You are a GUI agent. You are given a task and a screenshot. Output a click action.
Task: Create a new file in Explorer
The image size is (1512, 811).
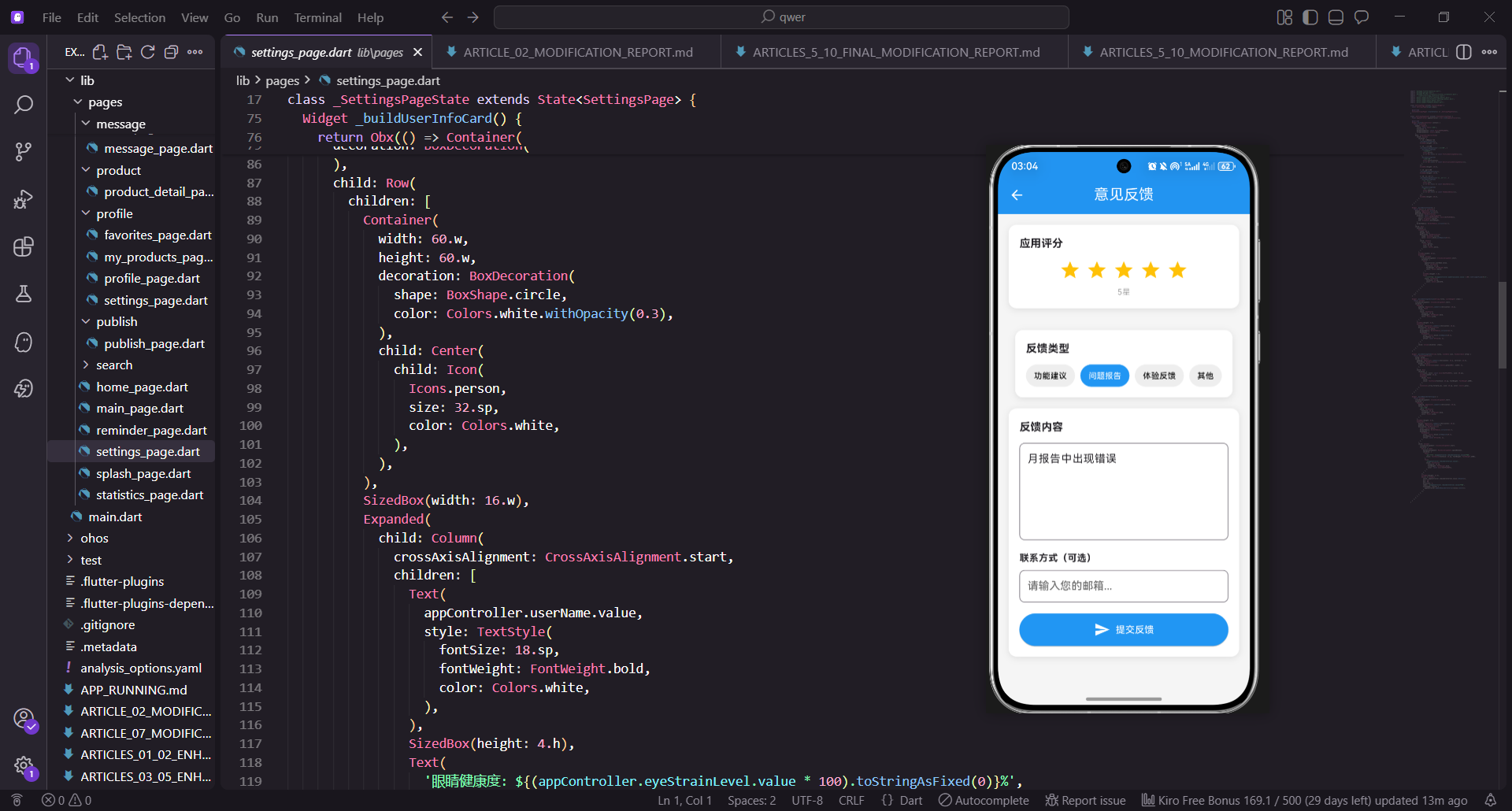click(100, 52)
